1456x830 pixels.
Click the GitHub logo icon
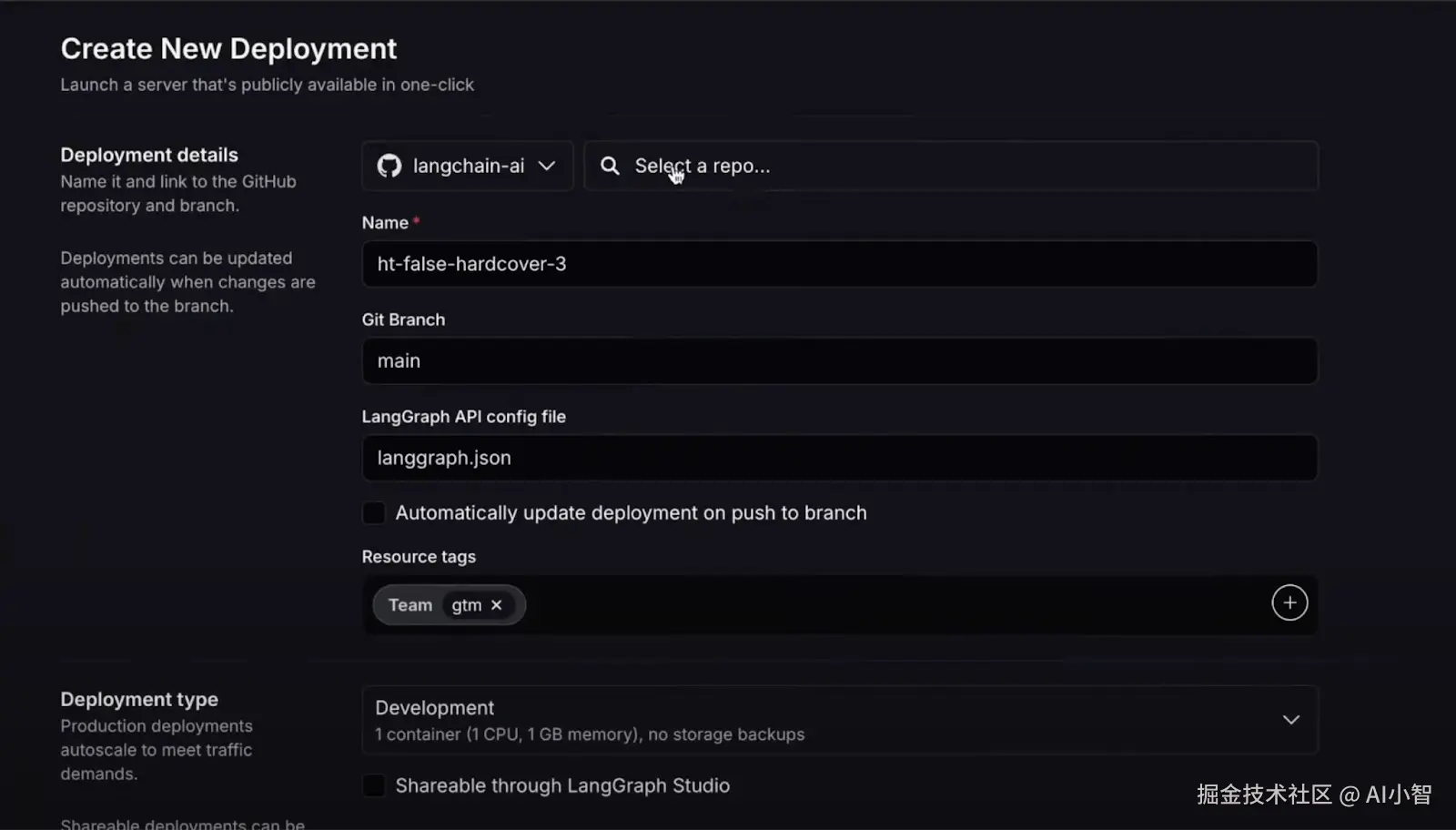(389, 166)
